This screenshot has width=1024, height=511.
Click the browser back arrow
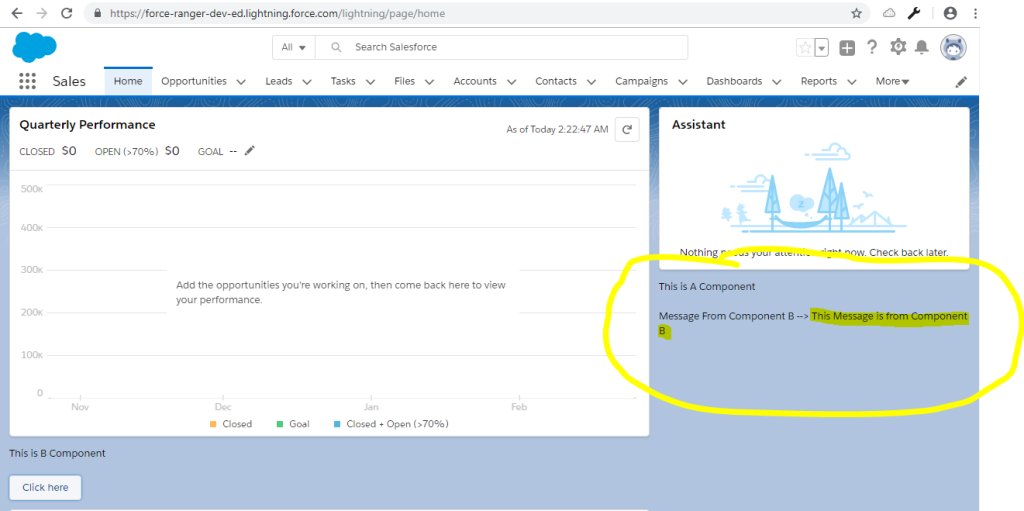18,13
